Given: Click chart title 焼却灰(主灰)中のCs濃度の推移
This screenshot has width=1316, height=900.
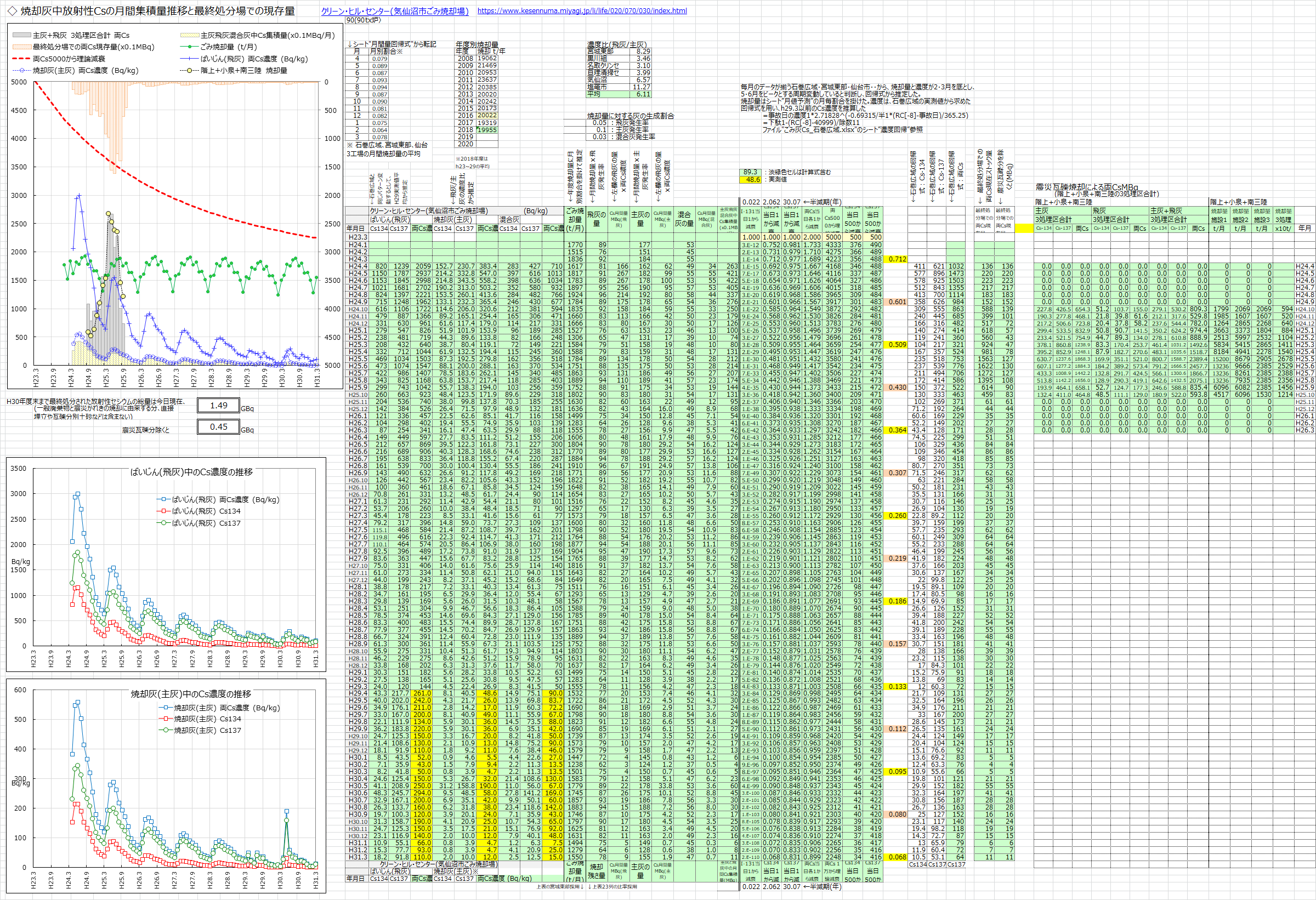Looking at the screenshot, I should coord(191,694).
